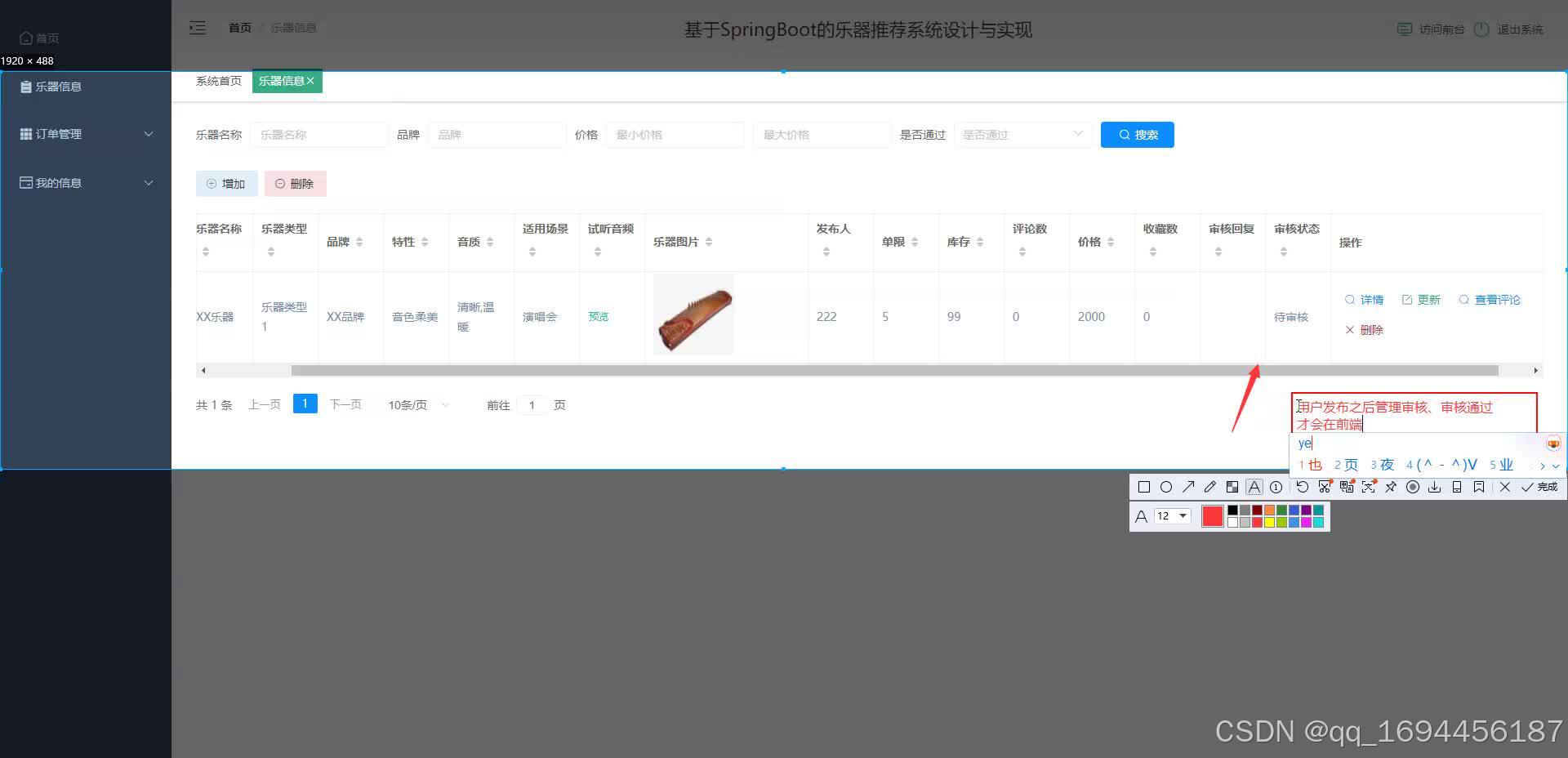Cancel the screenshot with X icon

click(x=1505, y=487)
